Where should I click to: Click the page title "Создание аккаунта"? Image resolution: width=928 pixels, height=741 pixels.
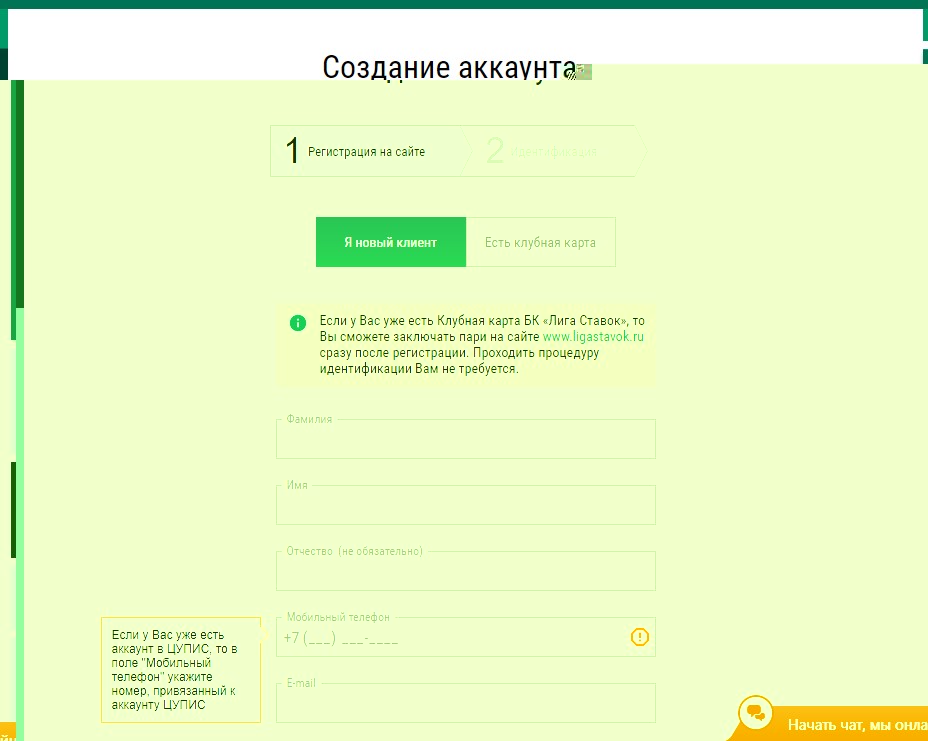pyautogui.click(x=446, y=68)
